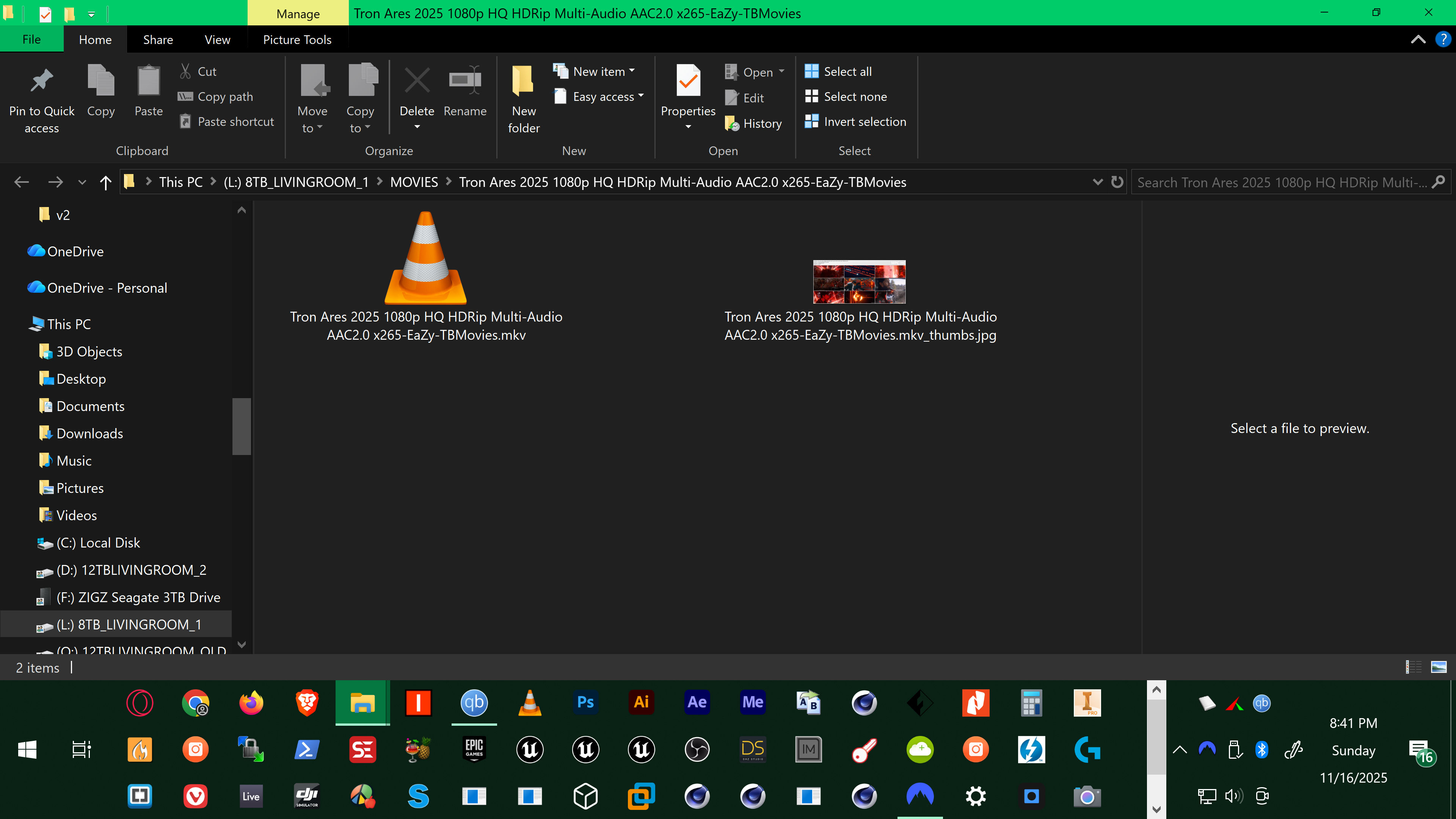Switch to the View ribbon tab
The height and width of the screenshot is (819, 1456).
click(x=217, y=39)
